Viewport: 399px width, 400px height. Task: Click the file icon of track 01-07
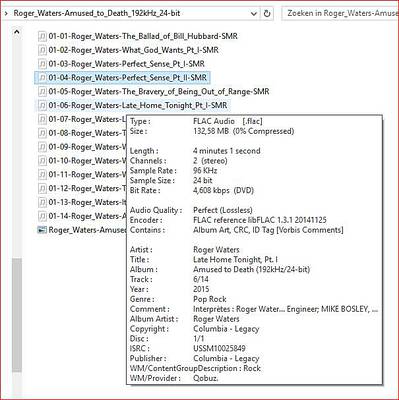click(x=42, y=119)
